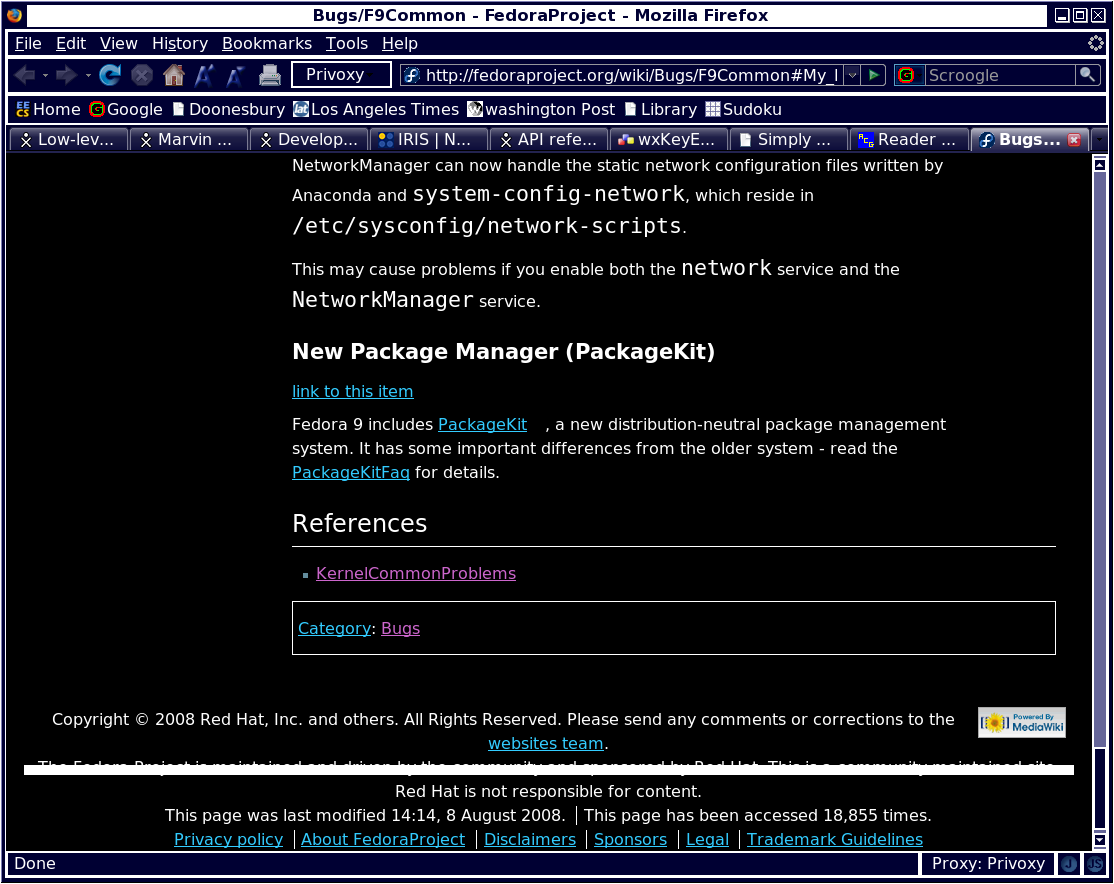Open the Sponsors footer link
Image resolution: width=1114 pixels, height=884 pixels.
click(x=630, y=839)
